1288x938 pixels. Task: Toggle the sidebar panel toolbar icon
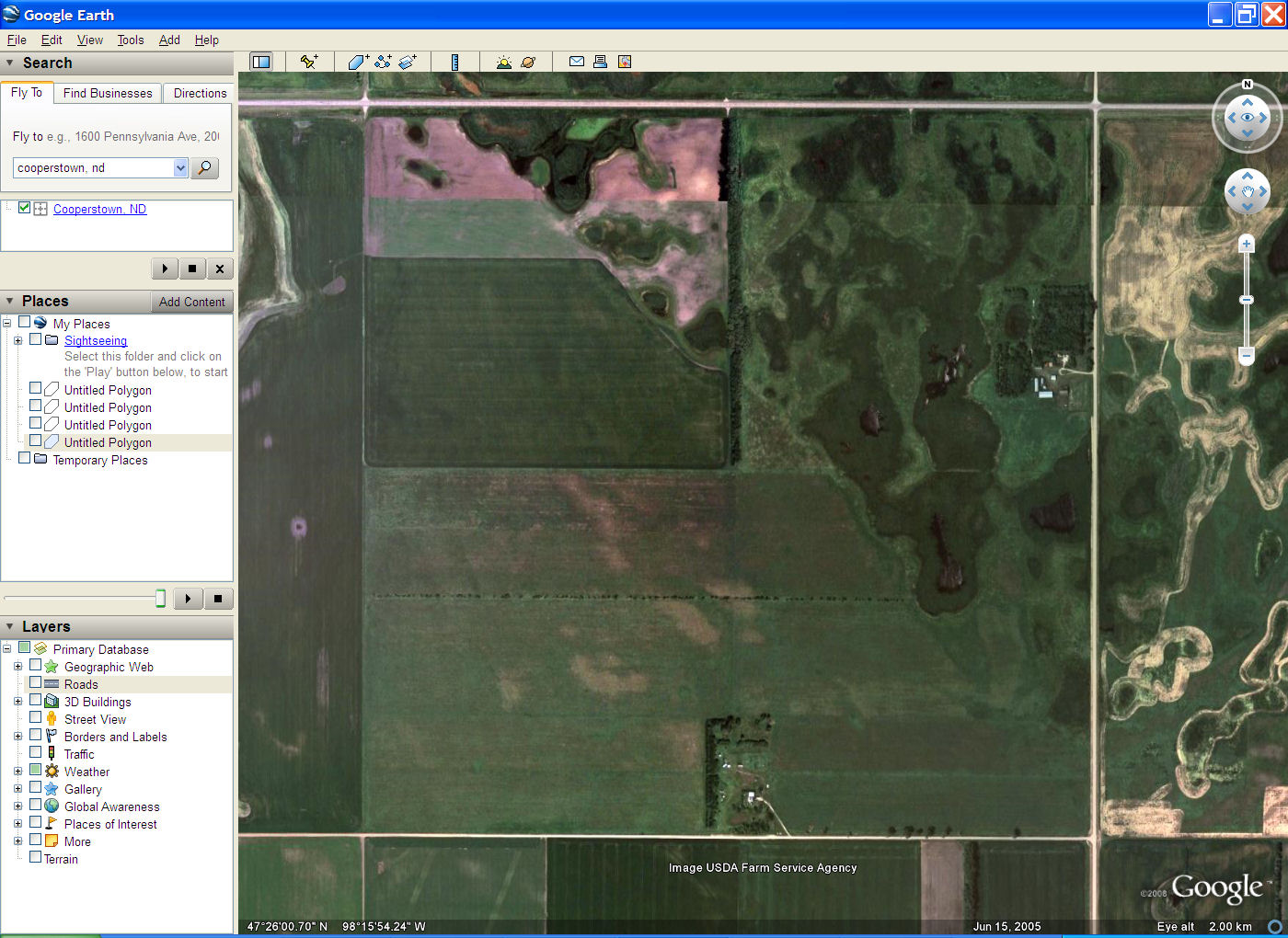click(x=261, y=62)
